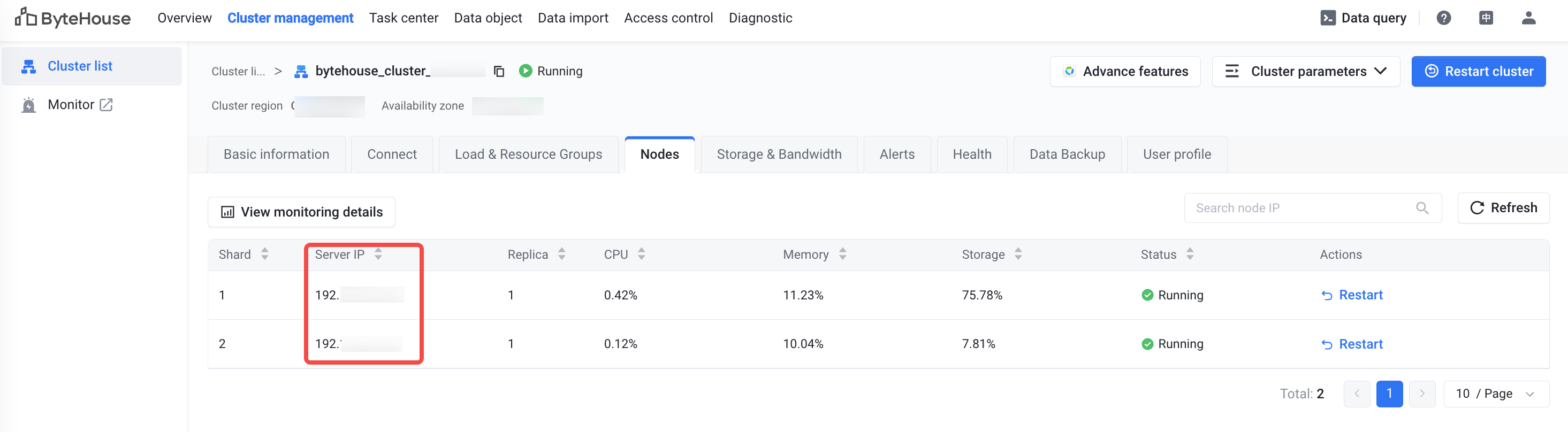Sort nodes by CPU usage
The image size is (1568, 432).
point(641,254)
